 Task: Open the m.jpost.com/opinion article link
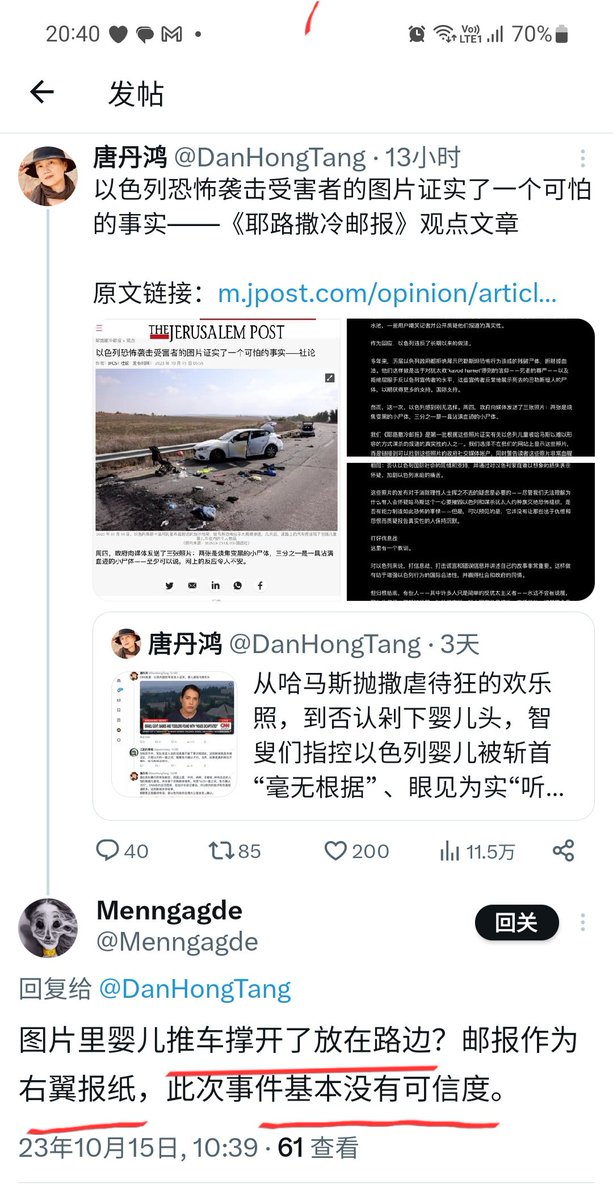pyautogui.click(x=387, y=294)
